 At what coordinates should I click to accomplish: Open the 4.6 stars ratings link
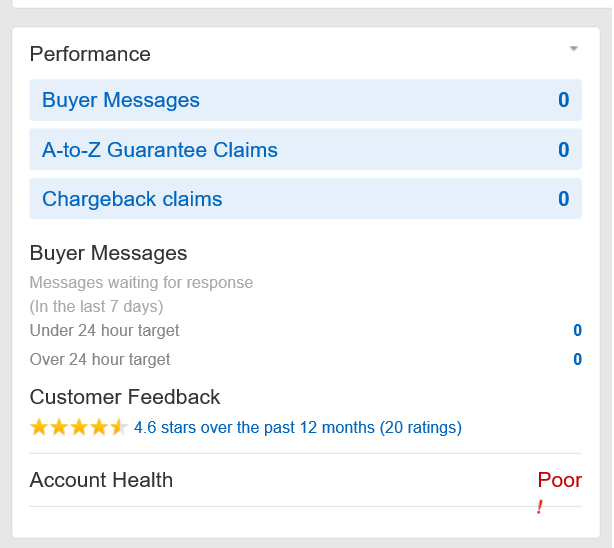tap(298, 427)
